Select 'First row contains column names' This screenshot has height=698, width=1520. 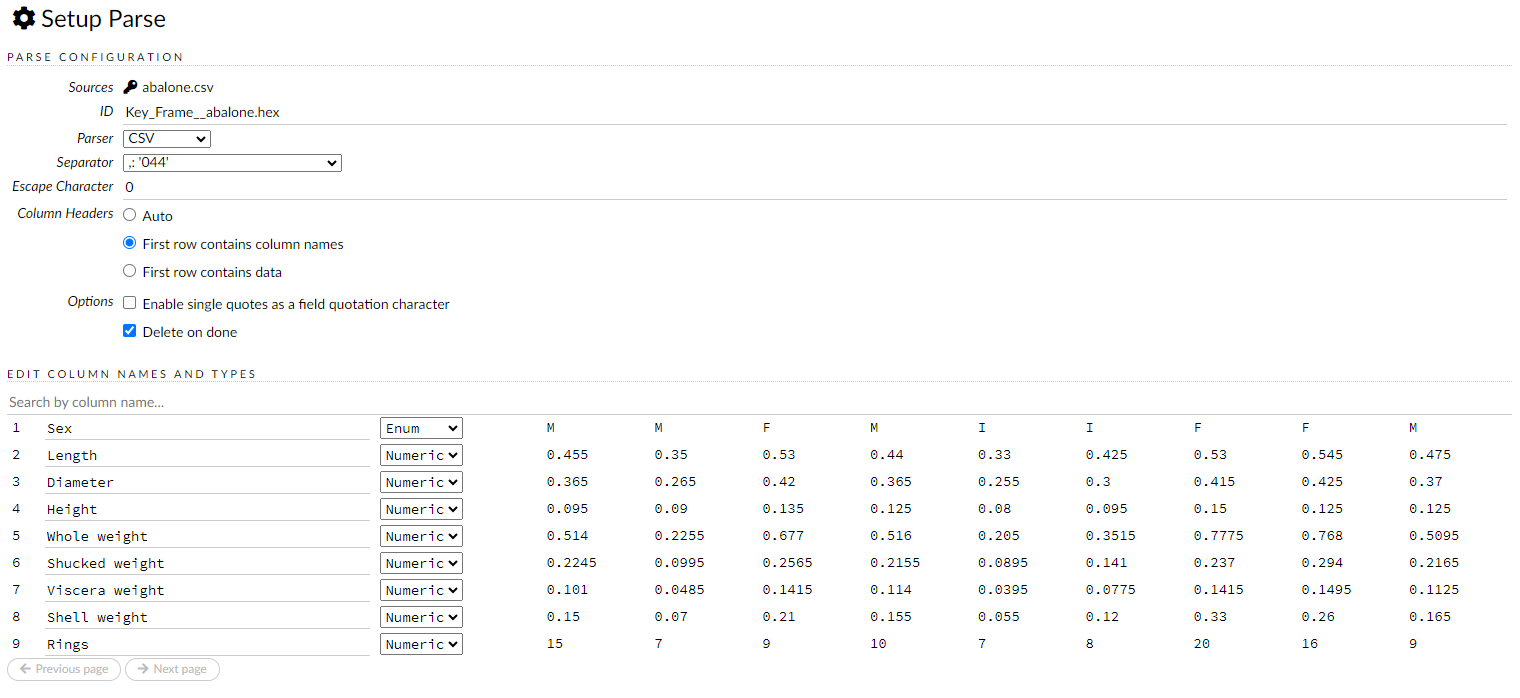click(129, 243)
